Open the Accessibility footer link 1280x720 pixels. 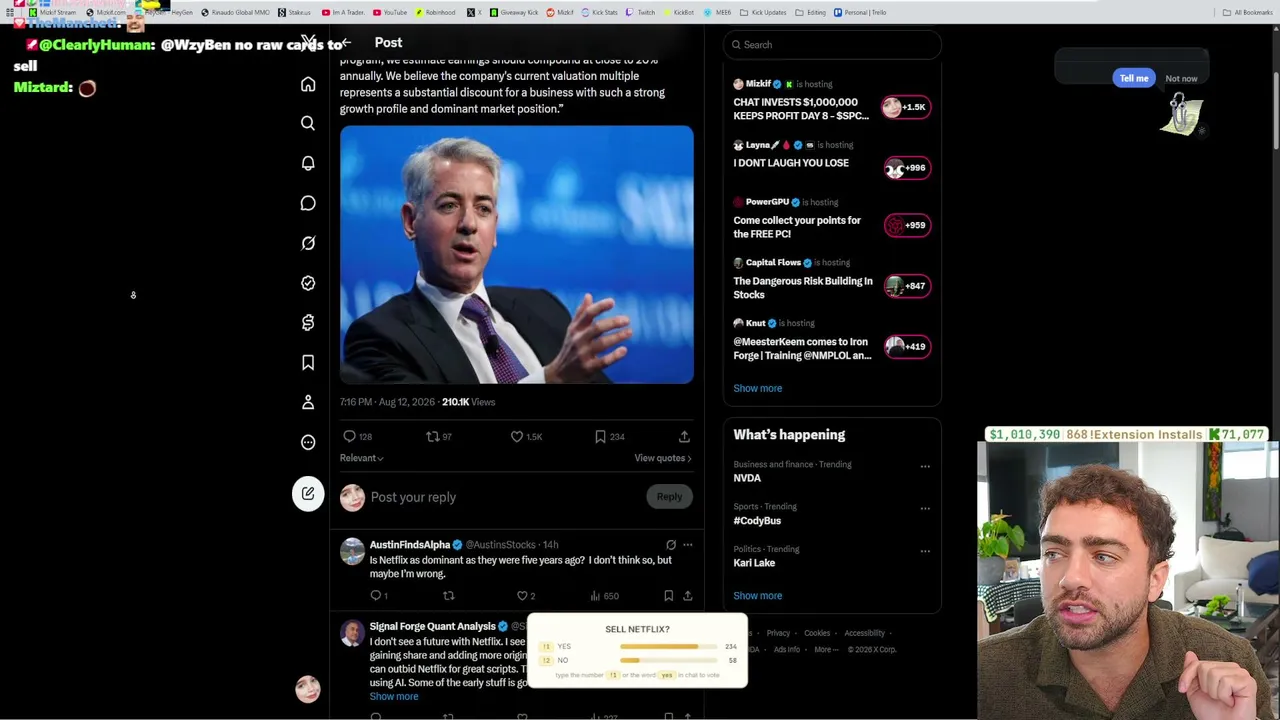click(x=864, y=633)
